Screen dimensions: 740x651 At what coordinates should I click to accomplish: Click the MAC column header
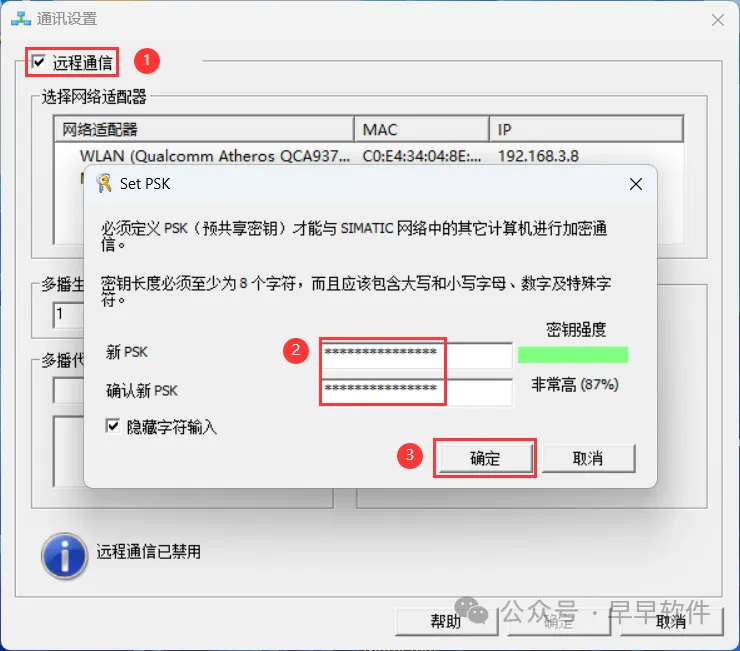(x=421, y=129)
